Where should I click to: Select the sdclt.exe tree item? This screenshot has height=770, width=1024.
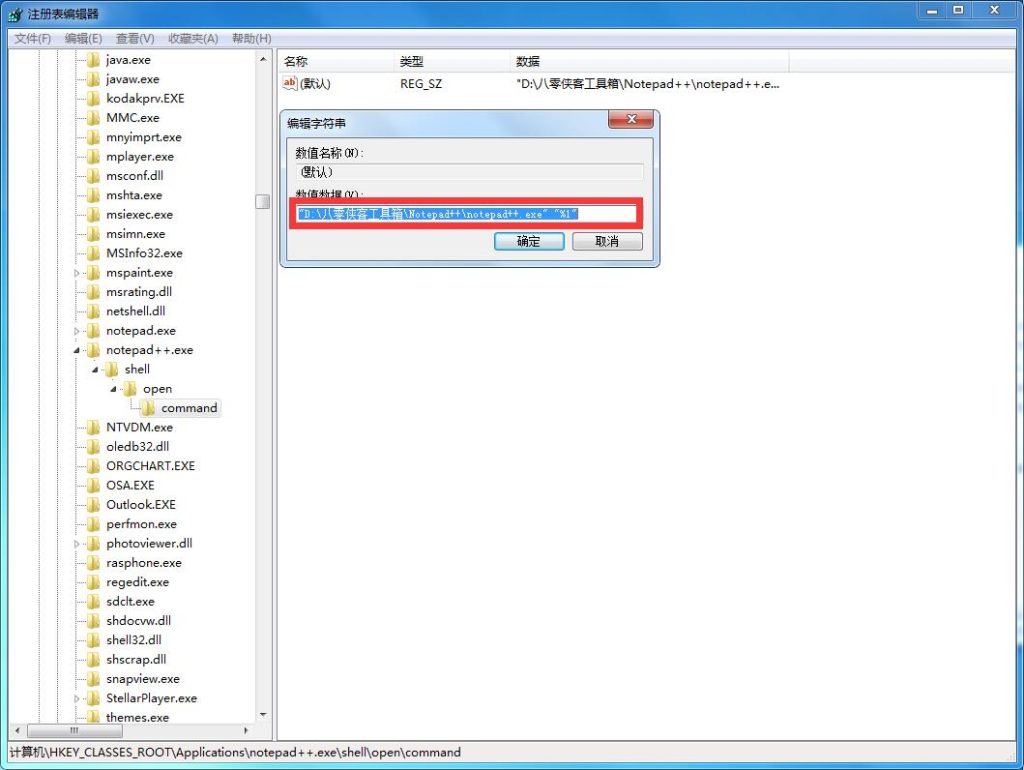point(131,602)
